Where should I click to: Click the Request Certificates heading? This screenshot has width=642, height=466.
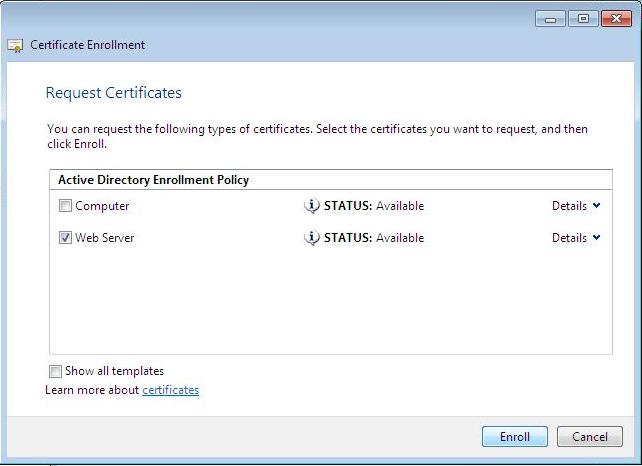point(114,93)
